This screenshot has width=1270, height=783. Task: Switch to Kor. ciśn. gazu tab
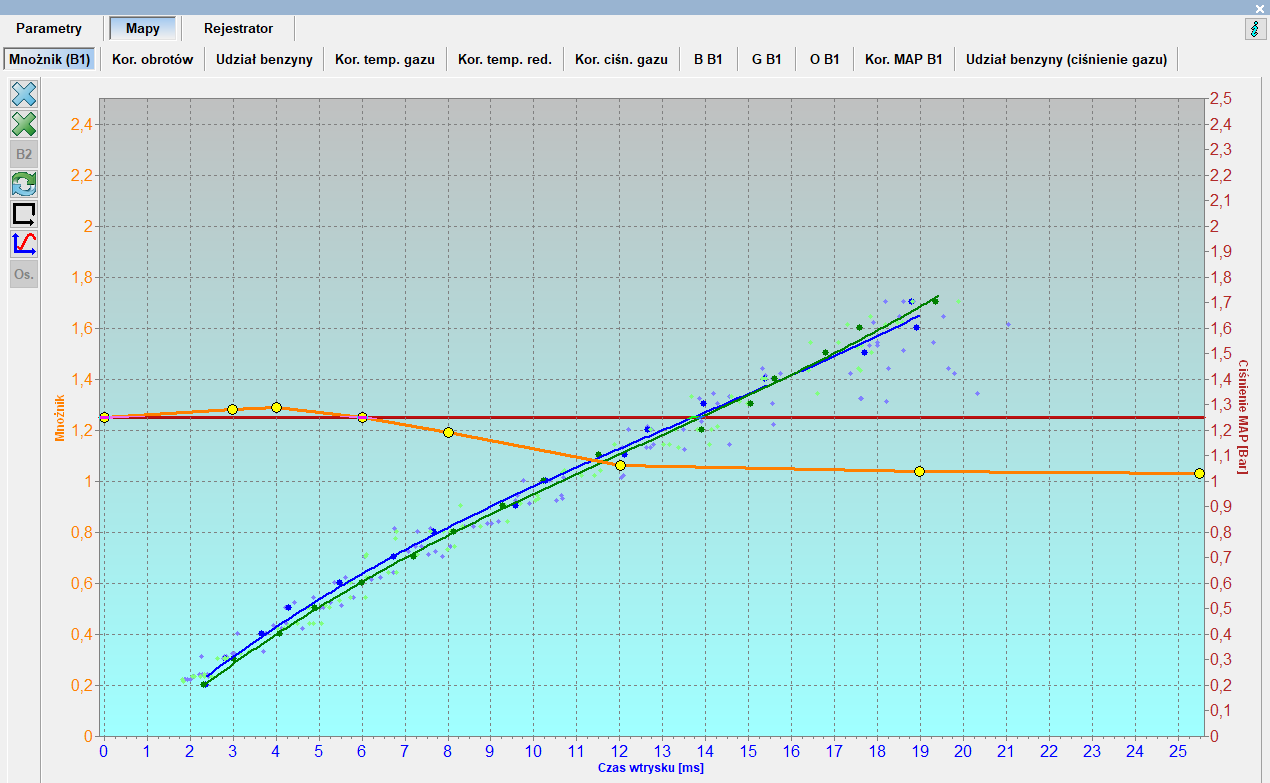(621, 59)
